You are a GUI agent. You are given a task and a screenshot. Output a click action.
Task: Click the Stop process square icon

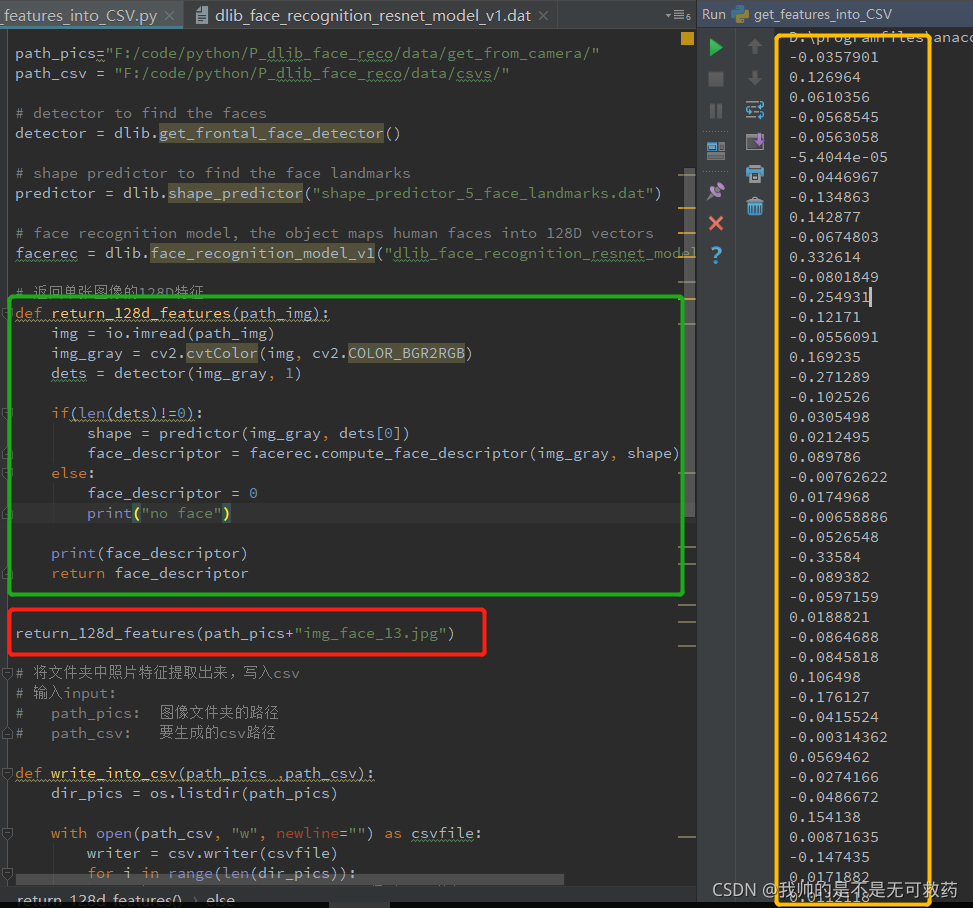coord(715,79)
